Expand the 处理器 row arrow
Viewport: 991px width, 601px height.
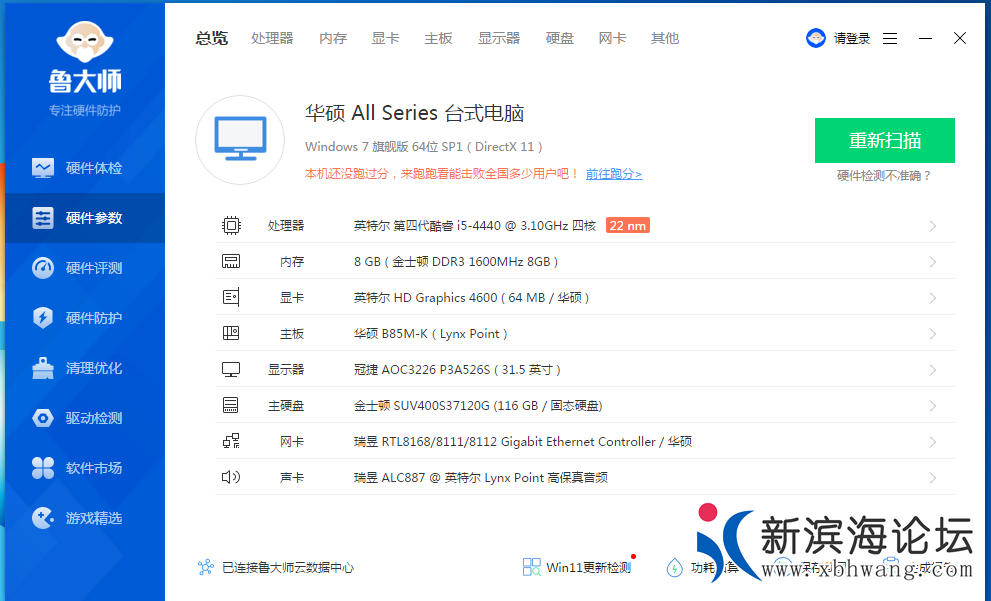point(932,226)
